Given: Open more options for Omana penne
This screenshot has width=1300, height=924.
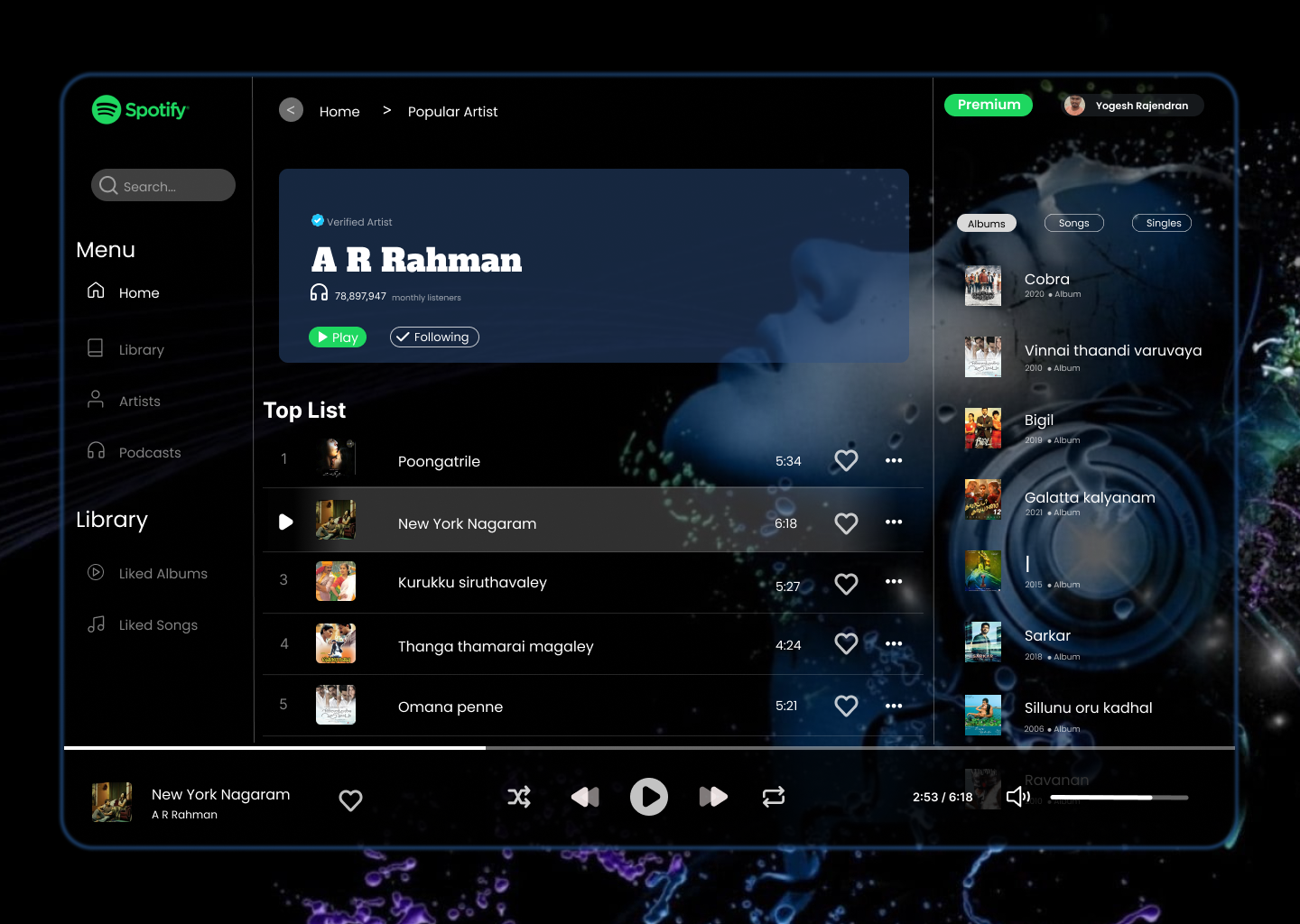Looking at the screenshot, I should pos(894,706).
